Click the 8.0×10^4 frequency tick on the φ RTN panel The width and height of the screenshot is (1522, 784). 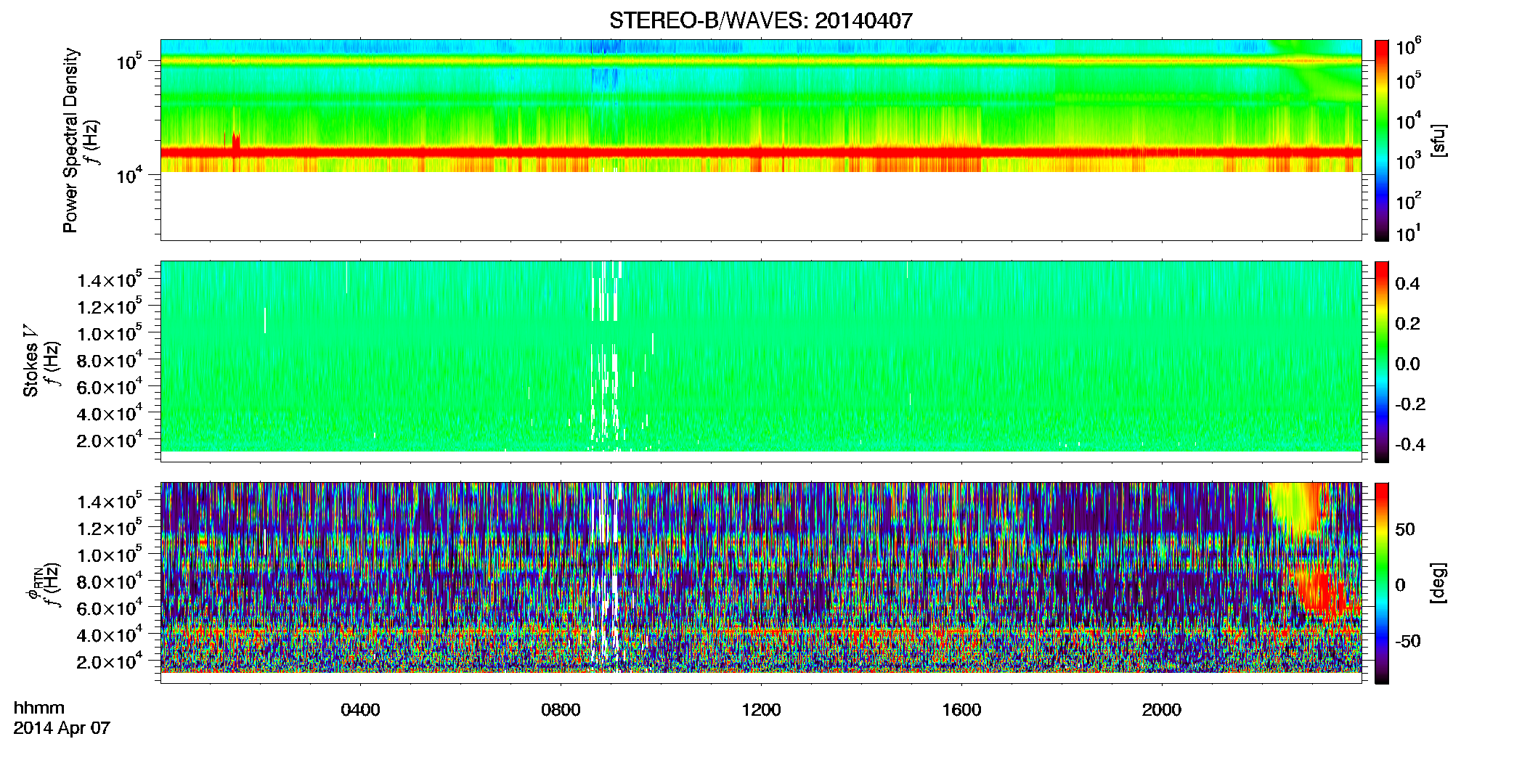click(110, 581)
